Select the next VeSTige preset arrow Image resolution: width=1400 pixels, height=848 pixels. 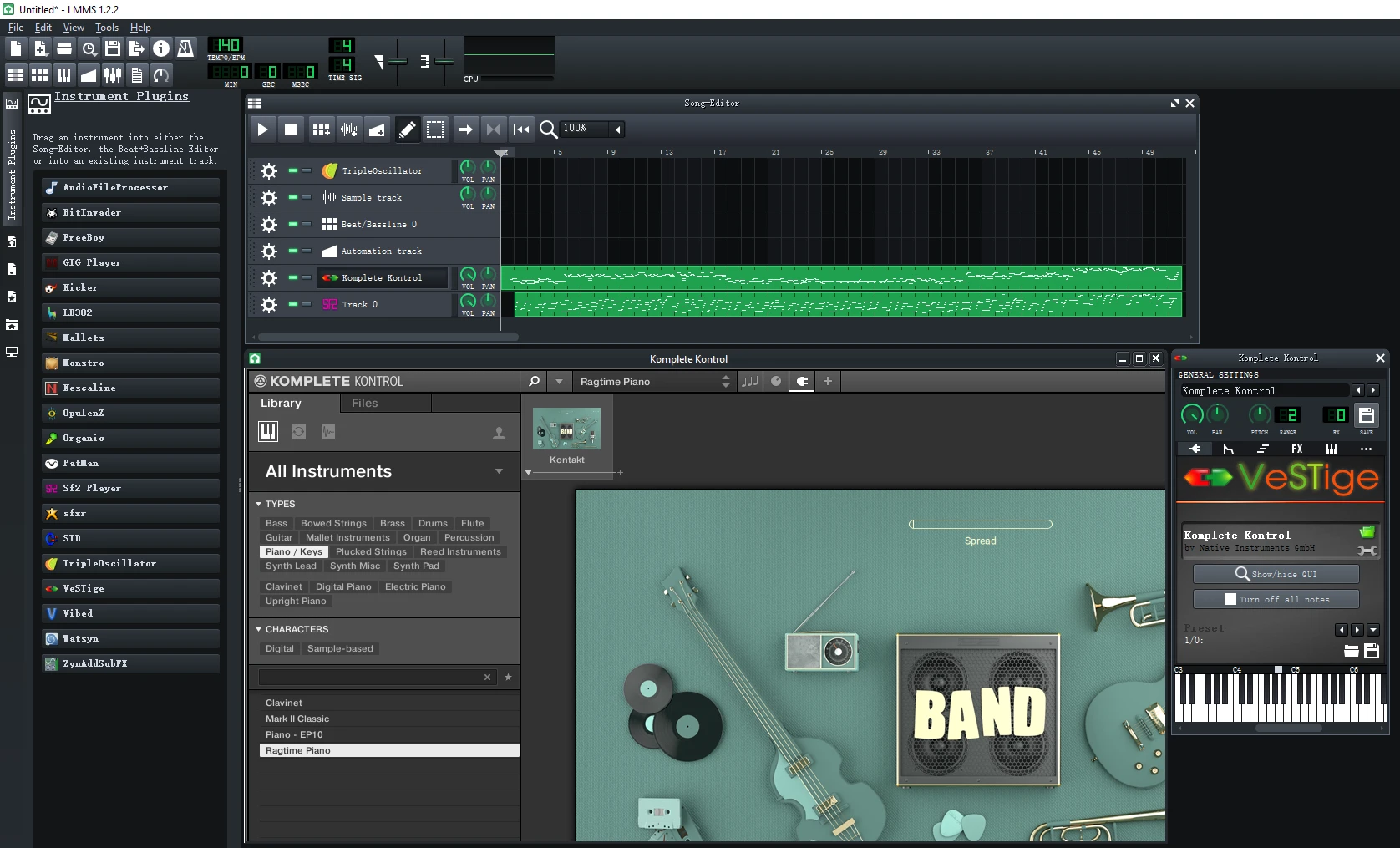pos(1357,630)
